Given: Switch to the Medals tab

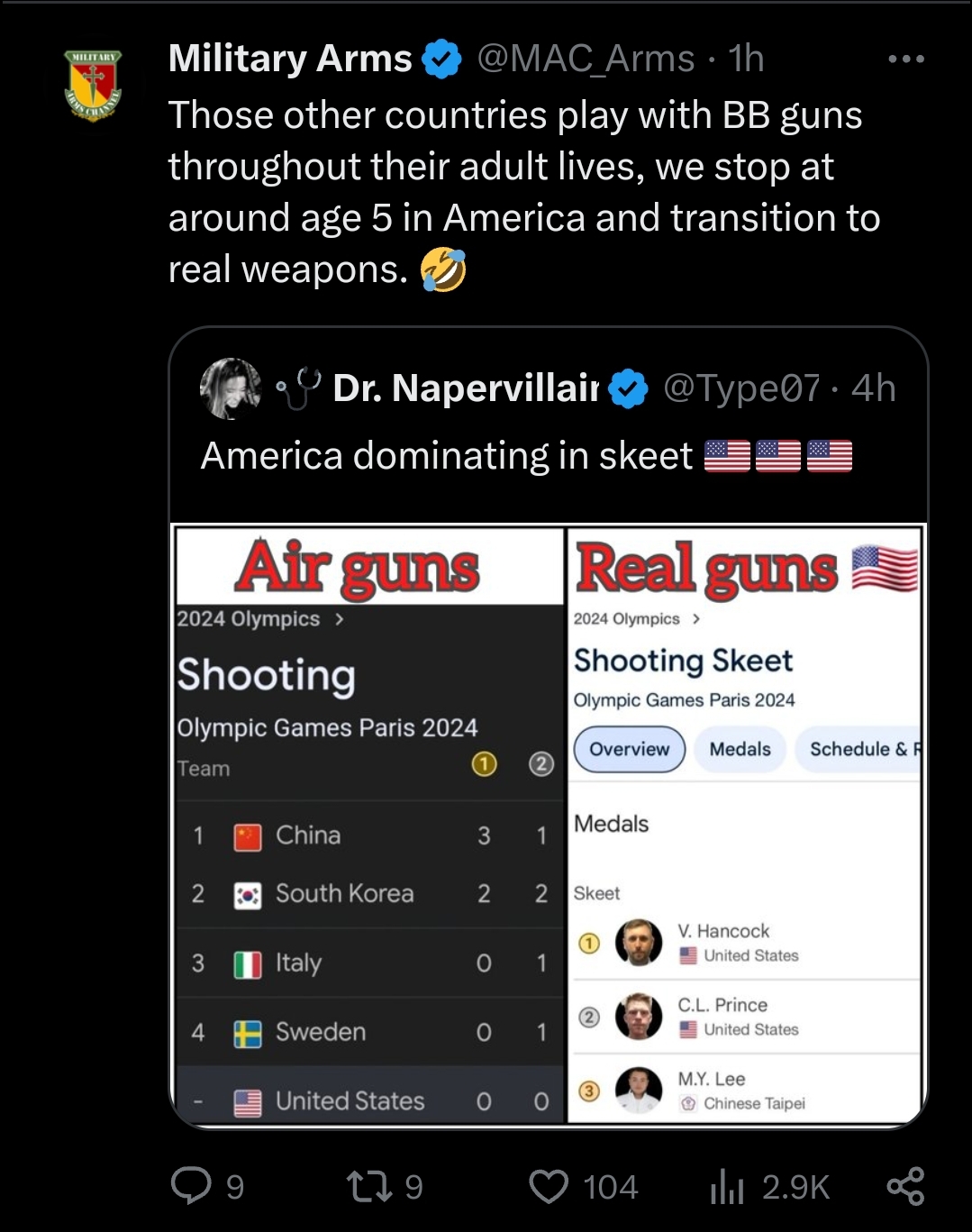Looking at the screenshot, I should 740,750.
